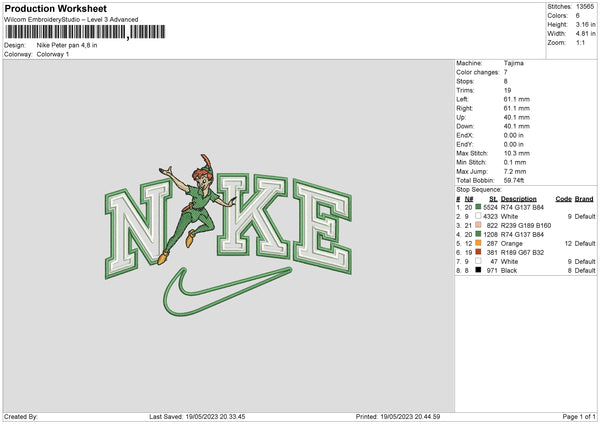Click the Max Stitch value 10.3 mm

click(x=517, y=153)
